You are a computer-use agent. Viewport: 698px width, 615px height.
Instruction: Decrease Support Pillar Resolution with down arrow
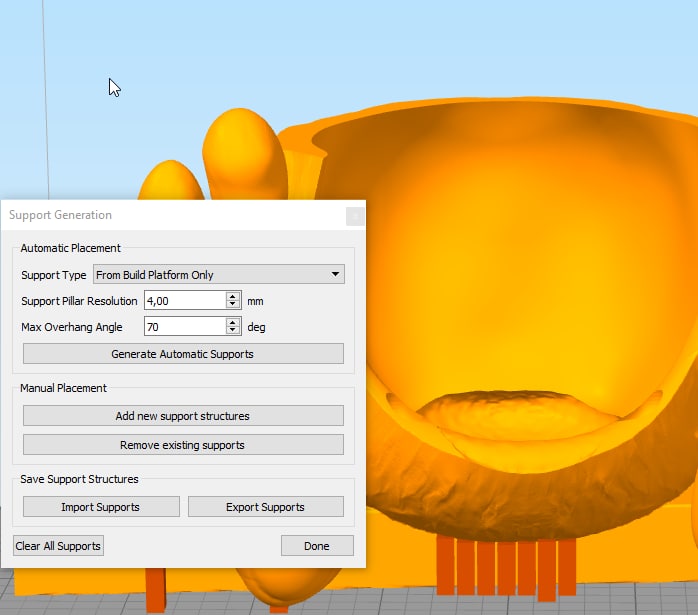(x=233, y=305)
